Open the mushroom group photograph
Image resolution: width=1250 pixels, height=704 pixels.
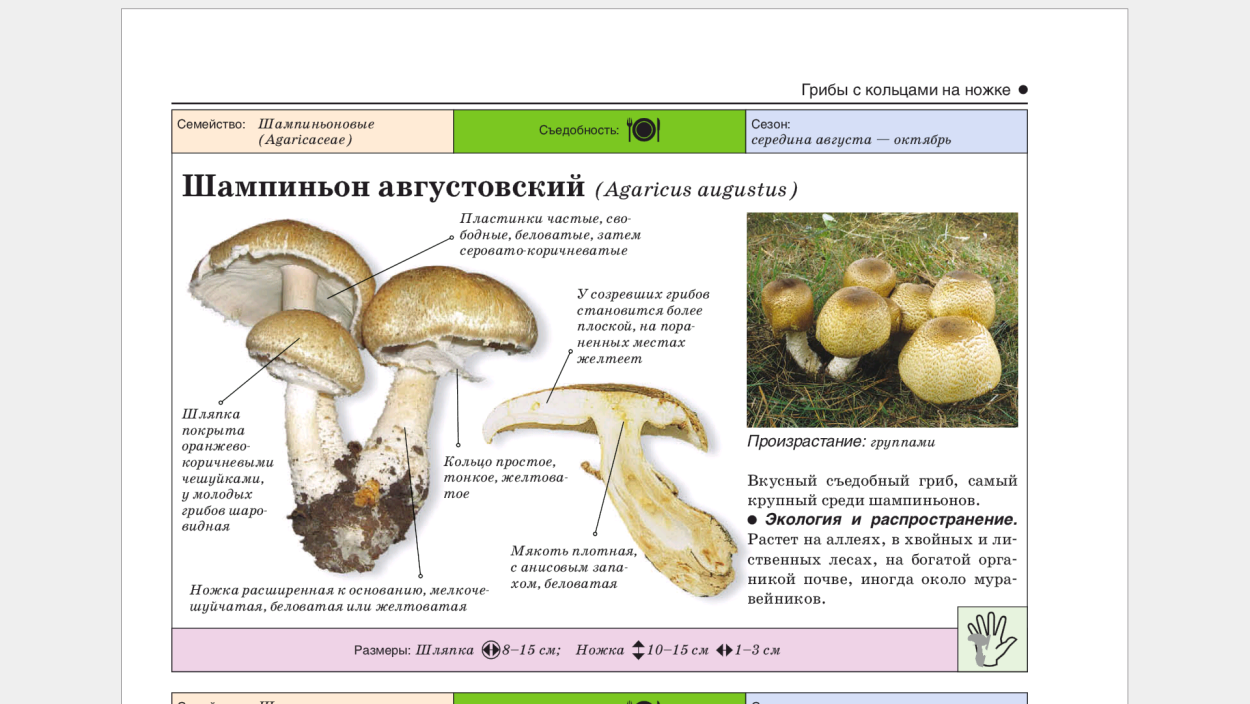(882, 318)
